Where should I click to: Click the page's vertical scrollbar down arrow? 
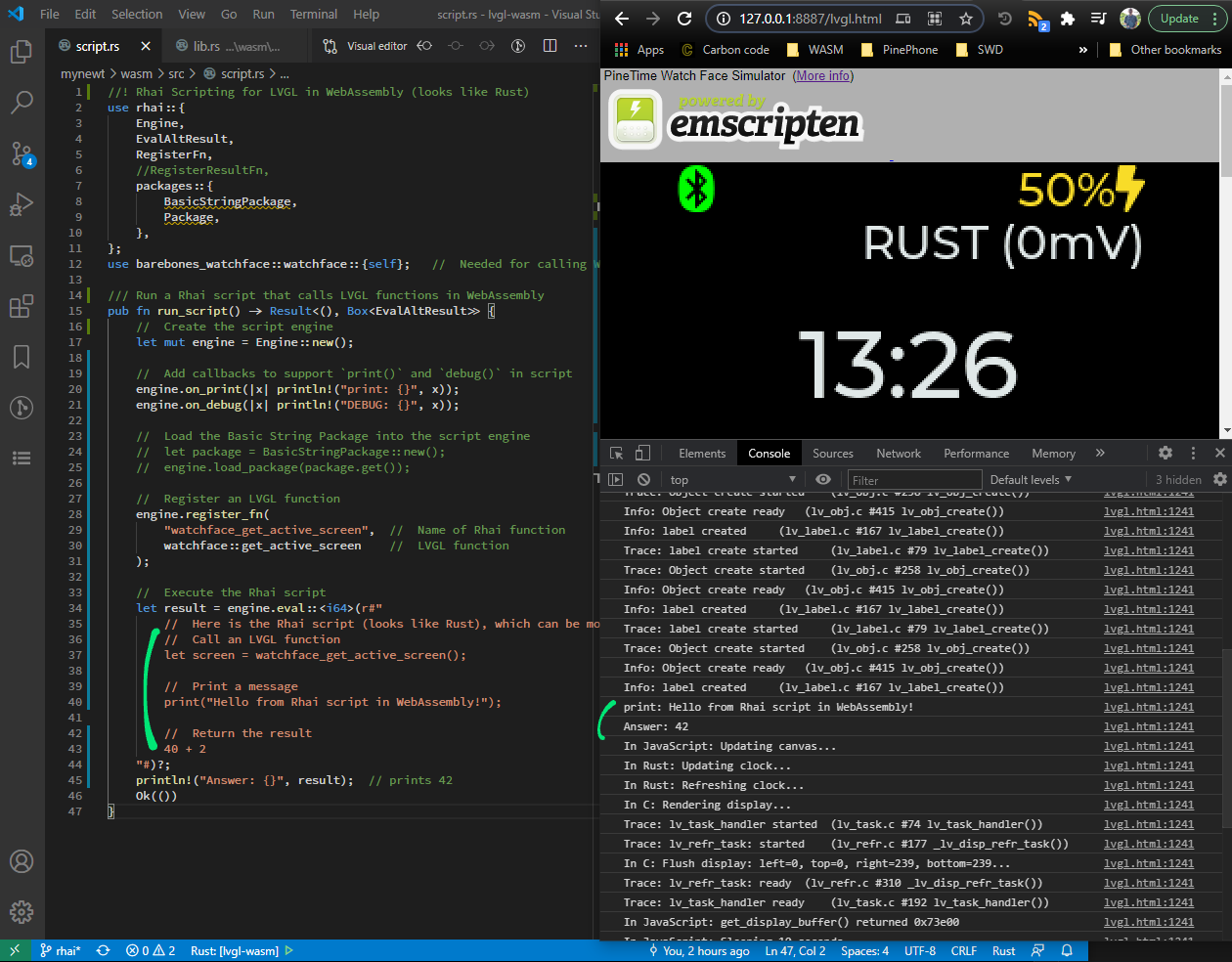click(1226, 430)
